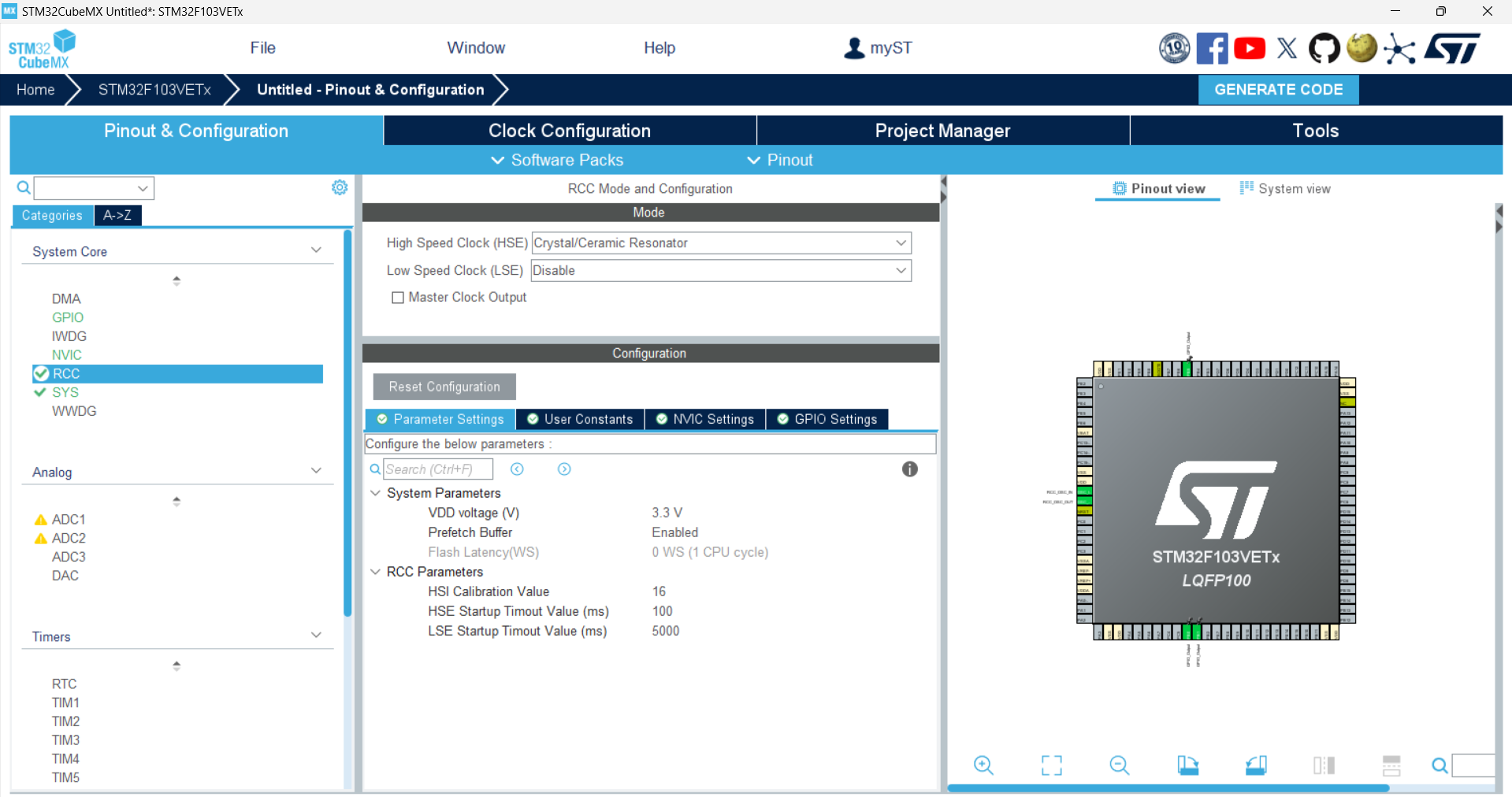1512x797 pixels.
Task: Go to previous search result arrow
Action: (x=517, y=469)
